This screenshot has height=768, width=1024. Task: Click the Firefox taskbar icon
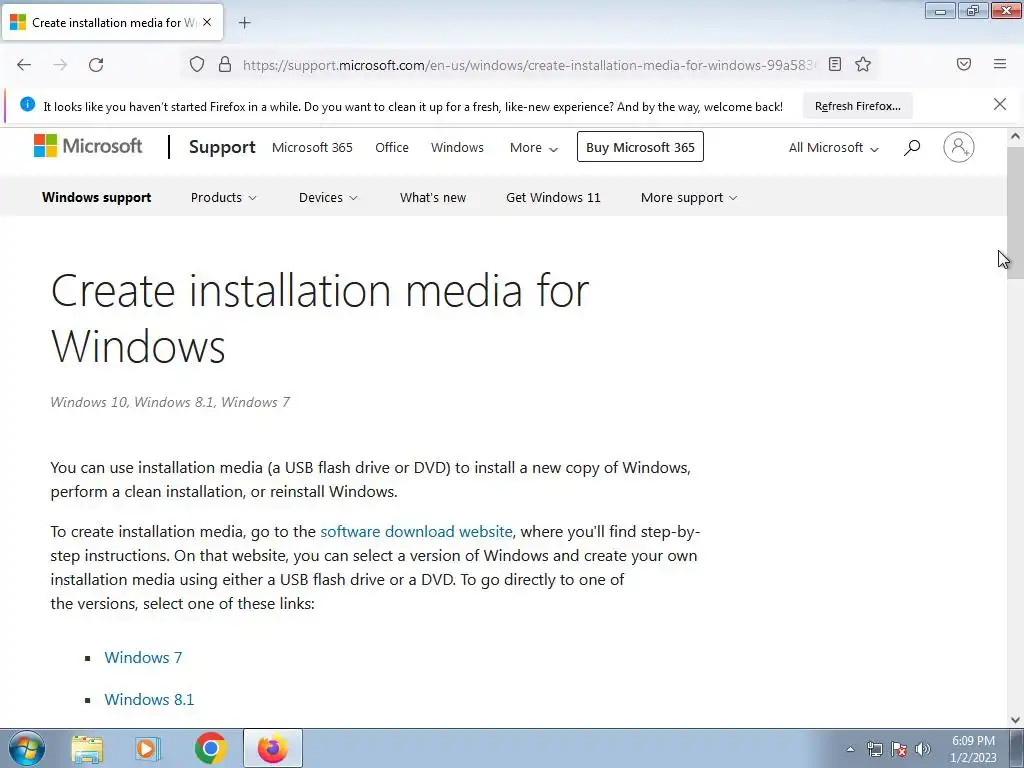[x=273, y=748]
